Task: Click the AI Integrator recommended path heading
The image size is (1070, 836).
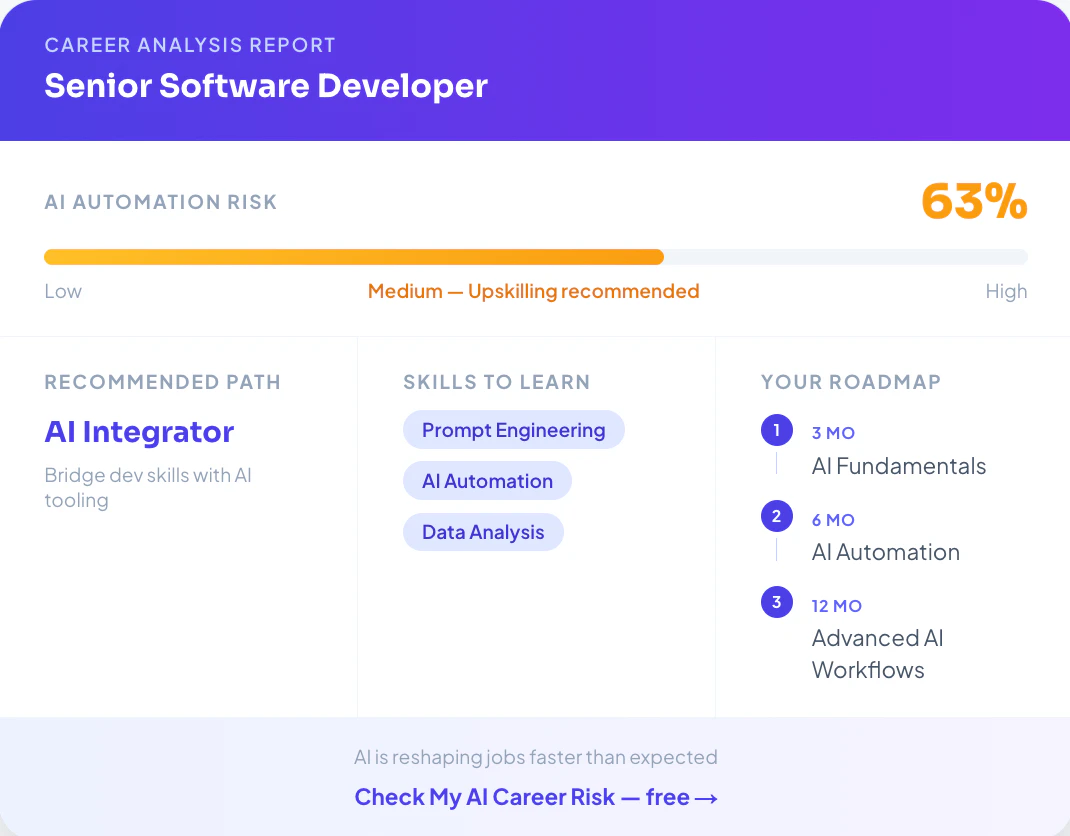Action: (139, 432)
